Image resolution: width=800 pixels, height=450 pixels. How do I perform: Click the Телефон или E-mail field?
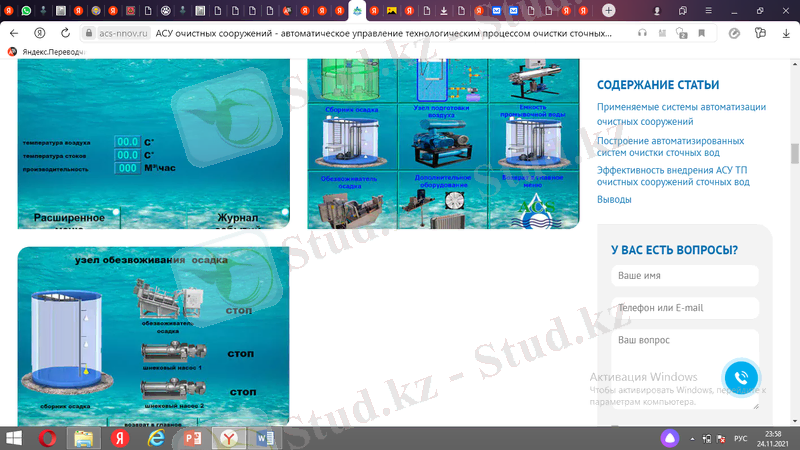click(x=685, y=308)
